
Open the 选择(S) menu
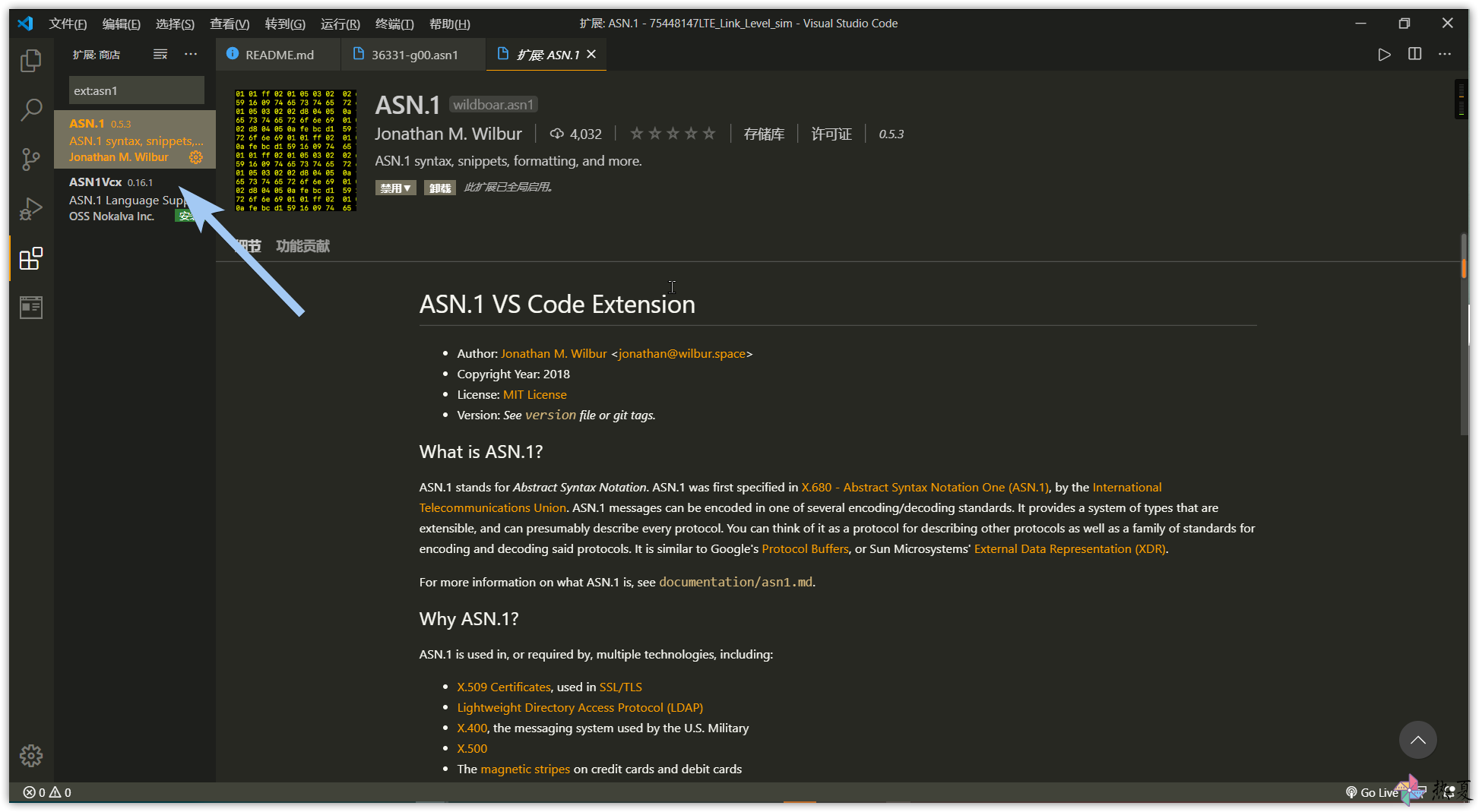(175, 24)
